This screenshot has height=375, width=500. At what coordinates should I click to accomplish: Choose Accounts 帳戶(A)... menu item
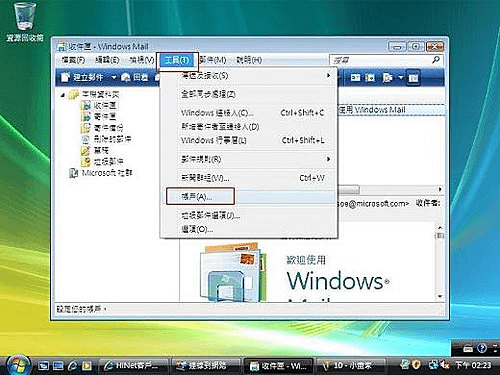click(x=249, y=197)
